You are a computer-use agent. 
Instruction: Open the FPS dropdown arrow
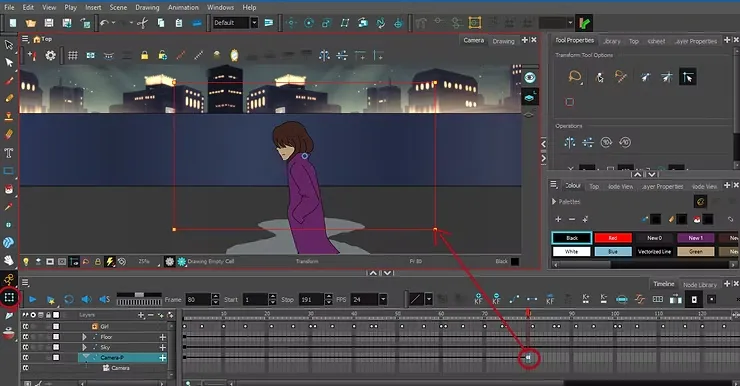tap(383, 299)
